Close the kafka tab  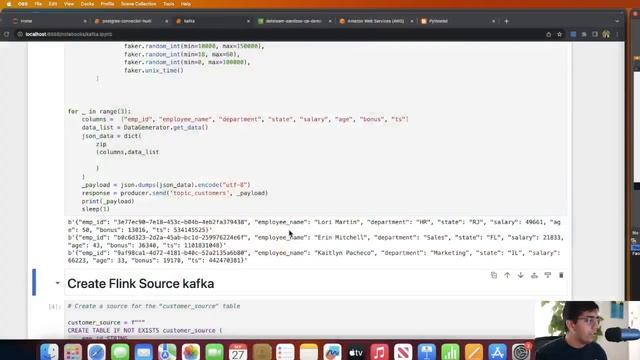coord(248,21)
